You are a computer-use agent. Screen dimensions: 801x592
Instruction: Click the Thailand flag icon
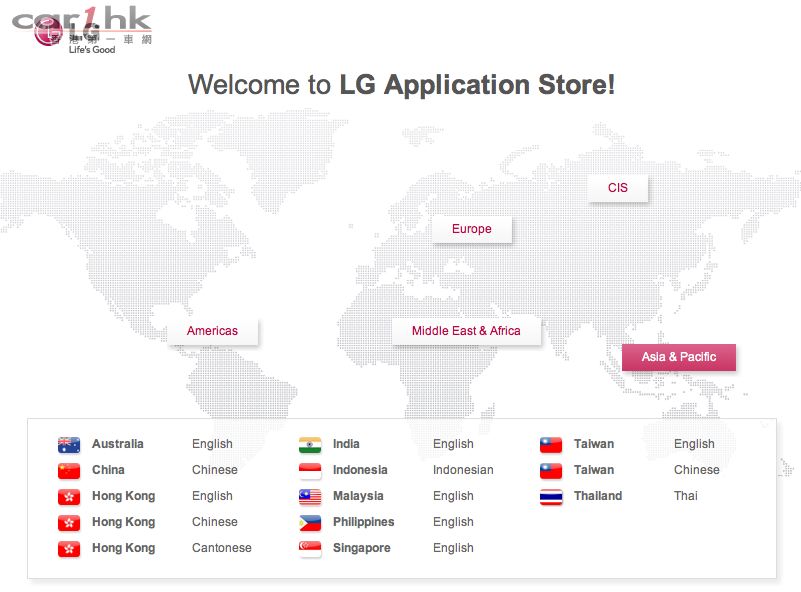coord(551,497)
